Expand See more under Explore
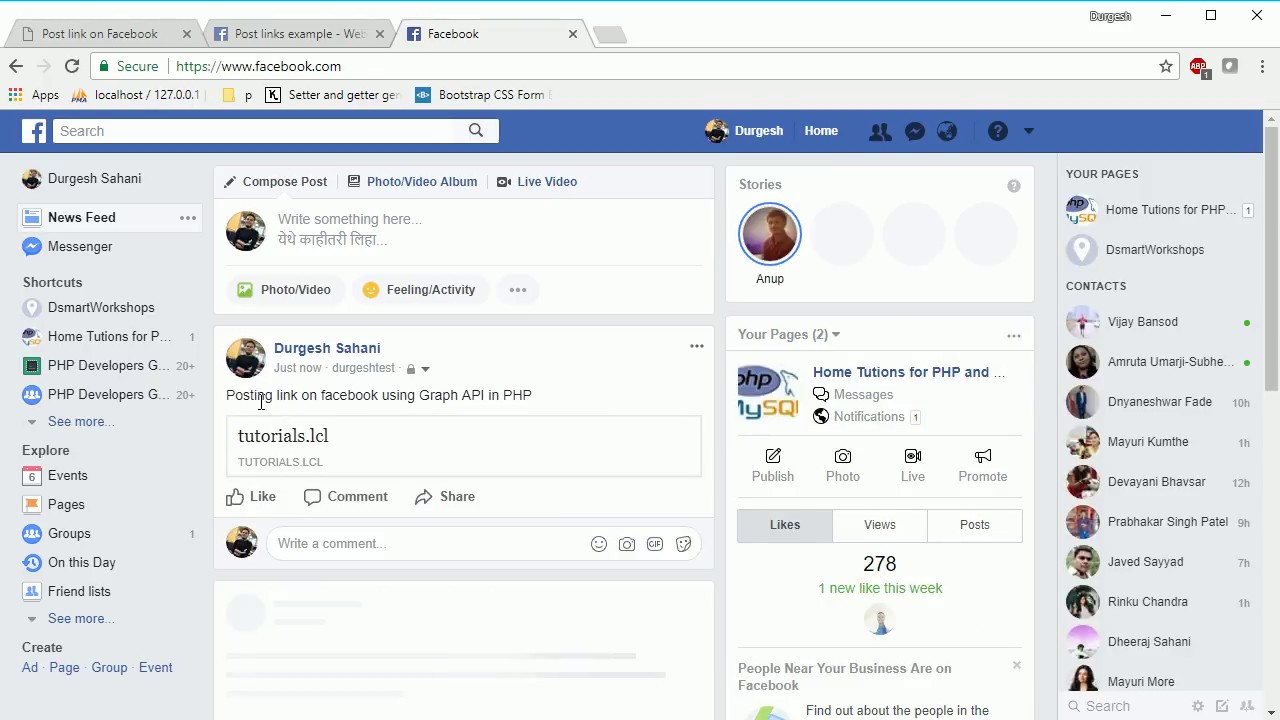Image resolution: width=1280 pixels, height=720 pixels. [81, 618]
